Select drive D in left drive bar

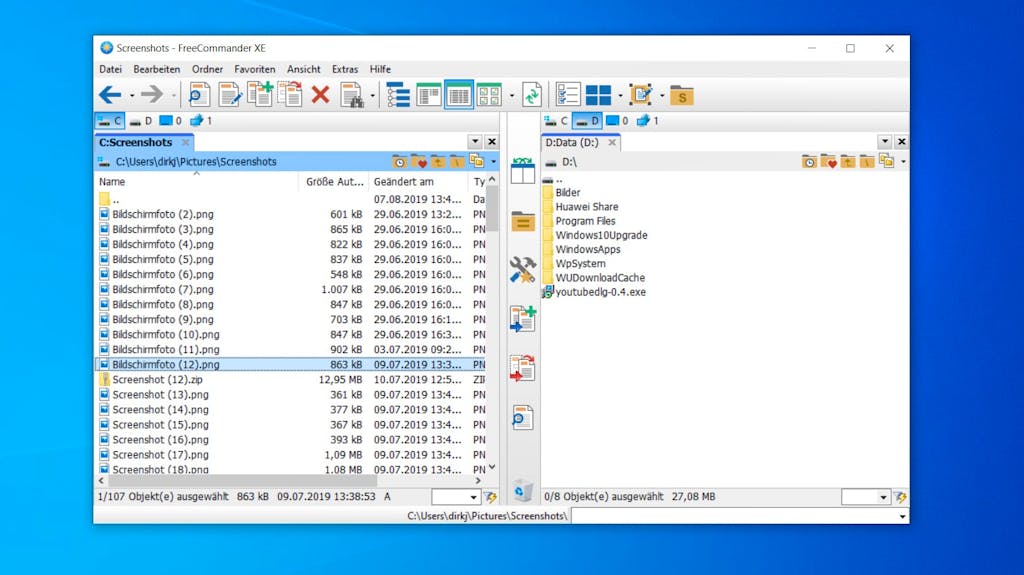click(140, 121)
